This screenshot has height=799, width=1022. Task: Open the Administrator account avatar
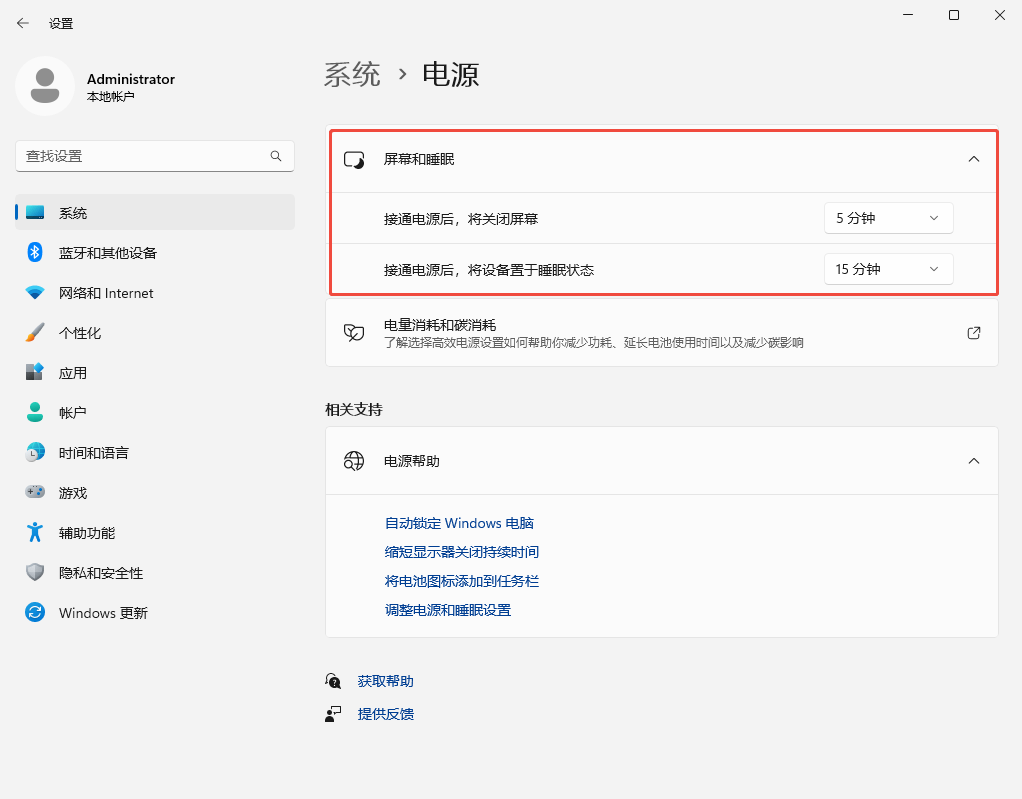45,86
